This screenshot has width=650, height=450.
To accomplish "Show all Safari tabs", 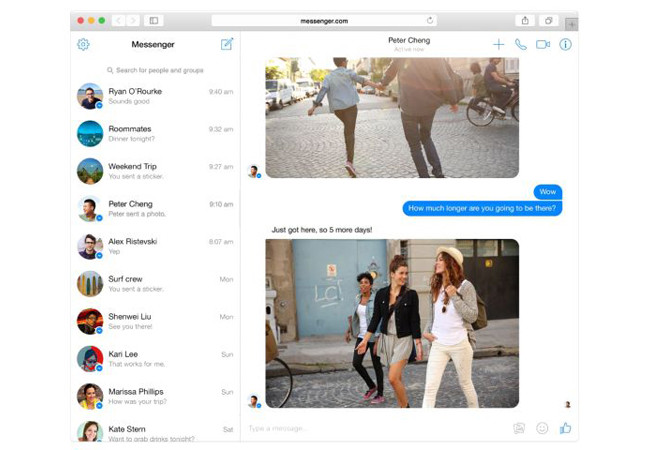I will (548, 21).
